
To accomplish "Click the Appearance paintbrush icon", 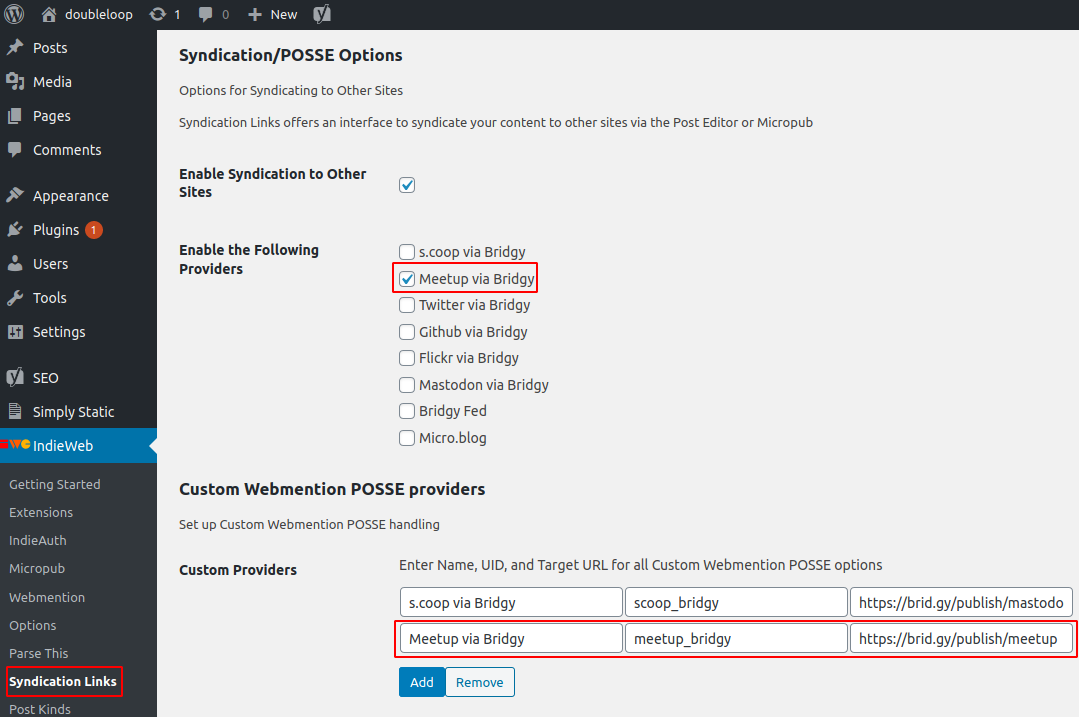I will [15, 196].
